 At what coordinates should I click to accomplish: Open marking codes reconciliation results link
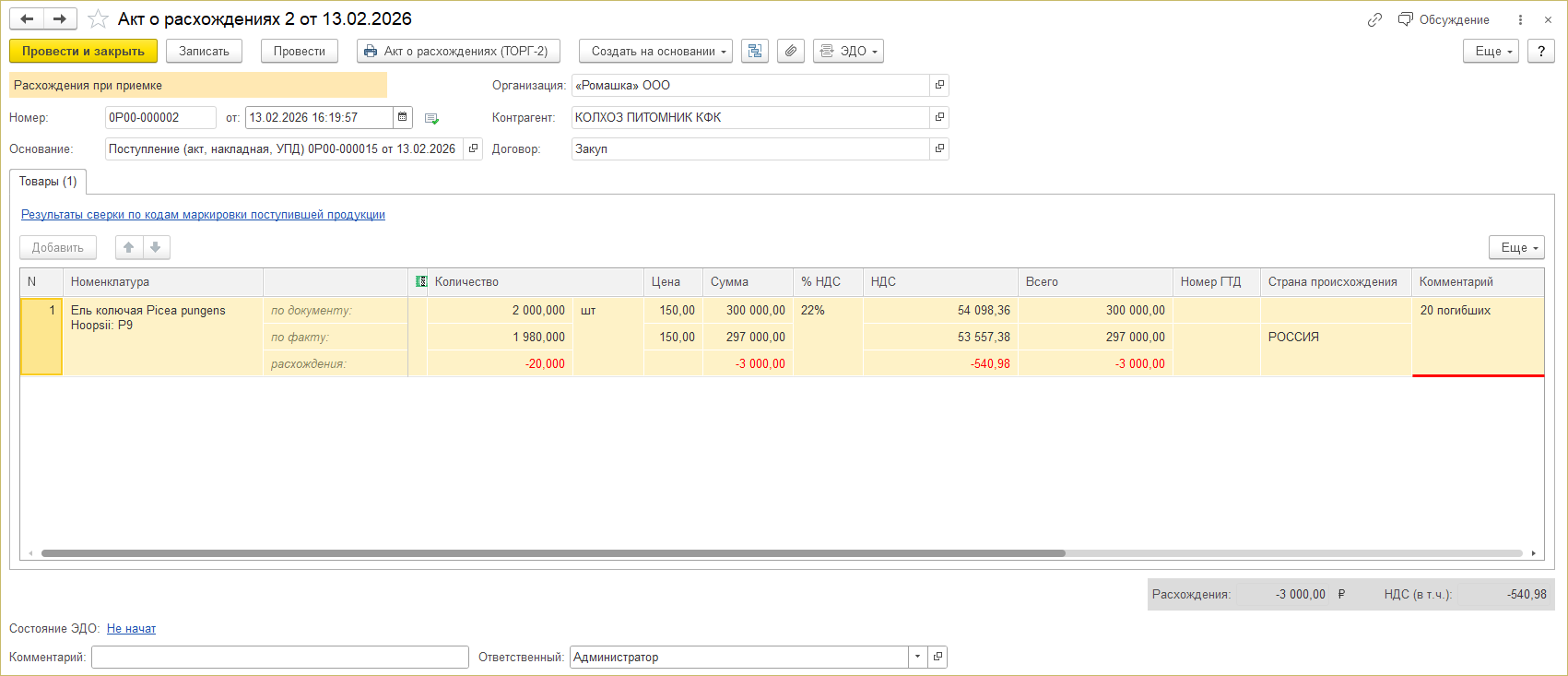click(203, 215)
